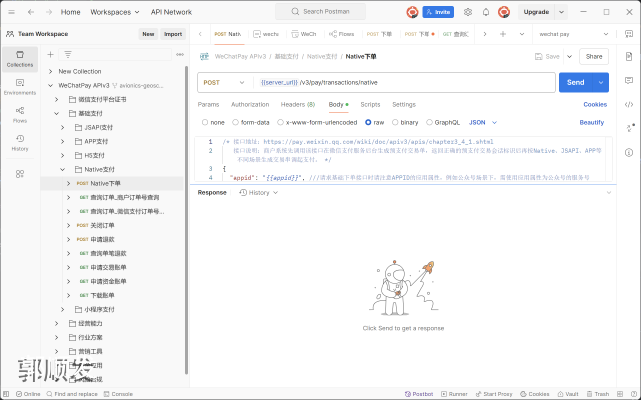
Task: Click the Cookies link
Action: click(595, 104)
